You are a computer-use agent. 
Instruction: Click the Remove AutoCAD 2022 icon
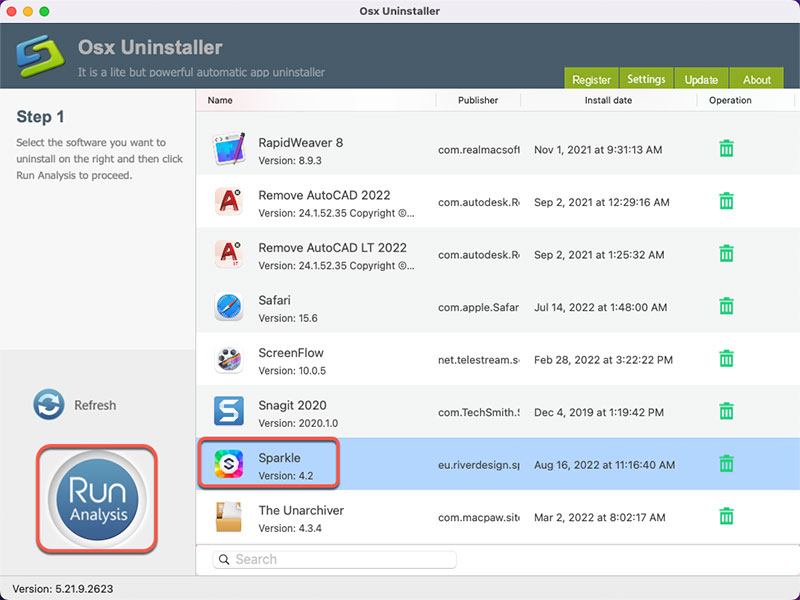click(x=229, y=200)
